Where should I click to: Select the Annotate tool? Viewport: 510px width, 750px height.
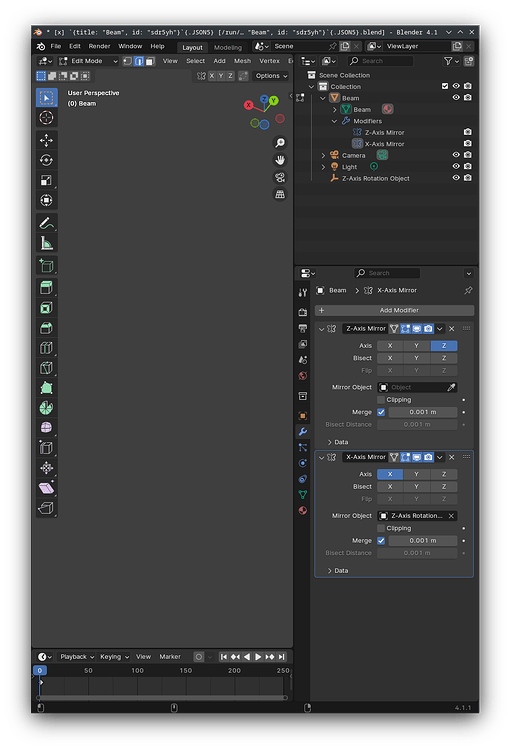point(46,223)
